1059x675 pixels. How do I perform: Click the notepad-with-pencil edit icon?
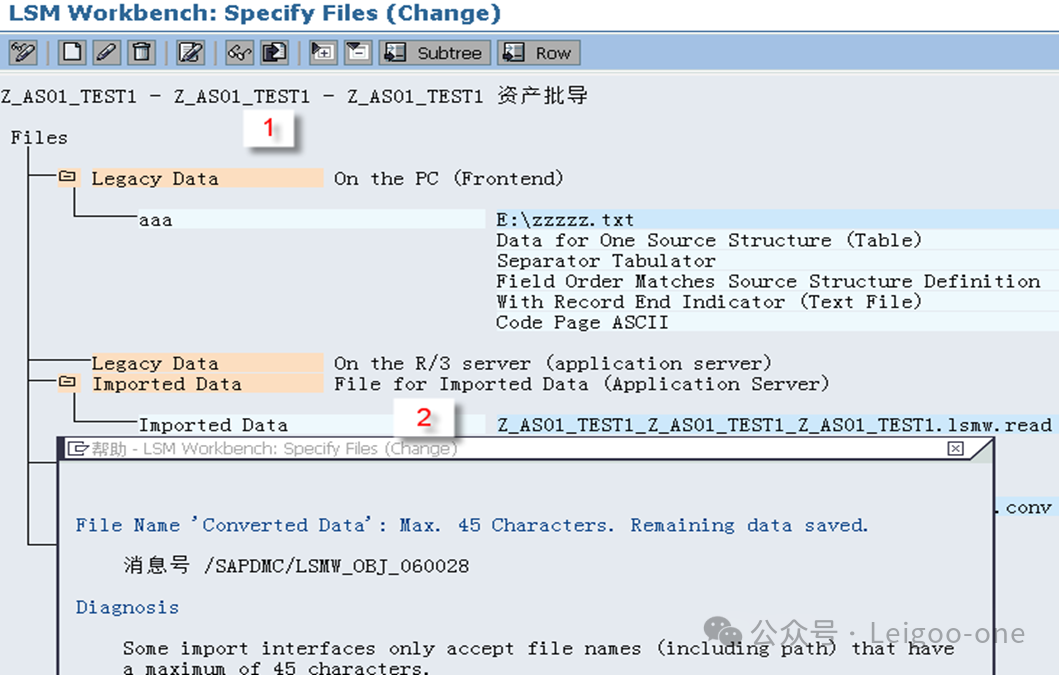(190, 52)
